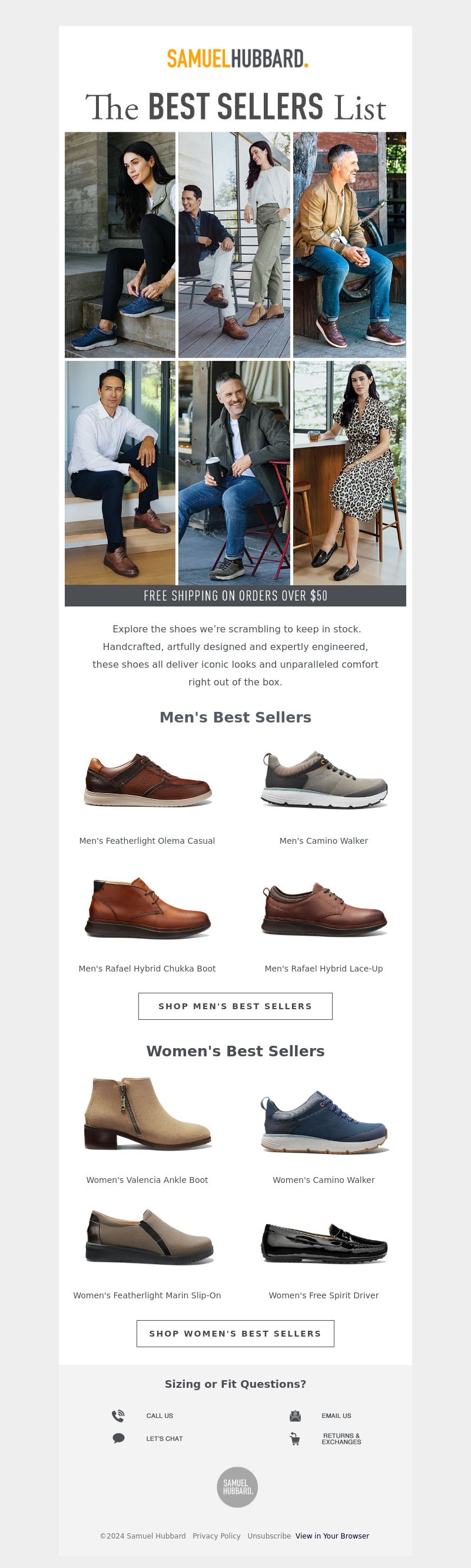Click View in Your Browser link
Image resolution: width=471 pixels, height=1568 pixels.
pyautogui.click(x=332, y=1536)
